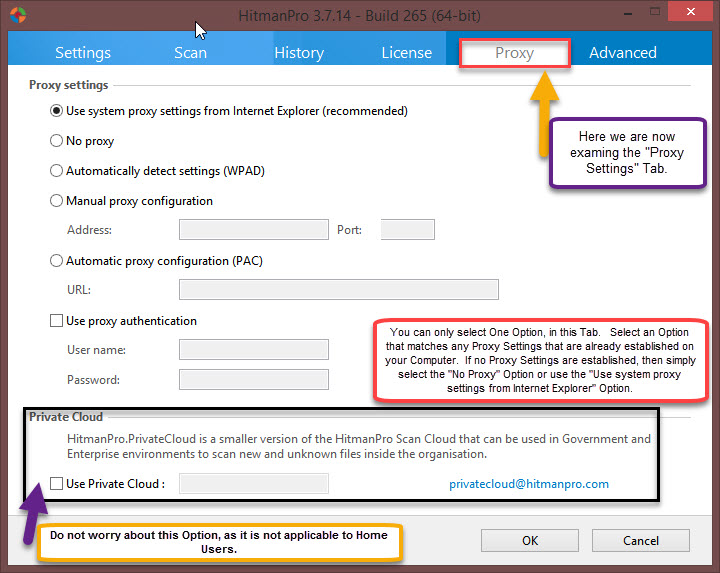Click the proxy Address input field
The height and width of the screenshot is (573, 720).
coord(254,230)
